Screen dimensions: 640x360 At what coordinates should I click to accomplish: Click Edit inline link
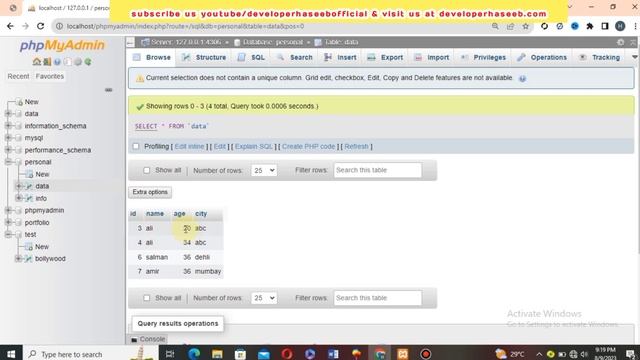coord(189,147)
